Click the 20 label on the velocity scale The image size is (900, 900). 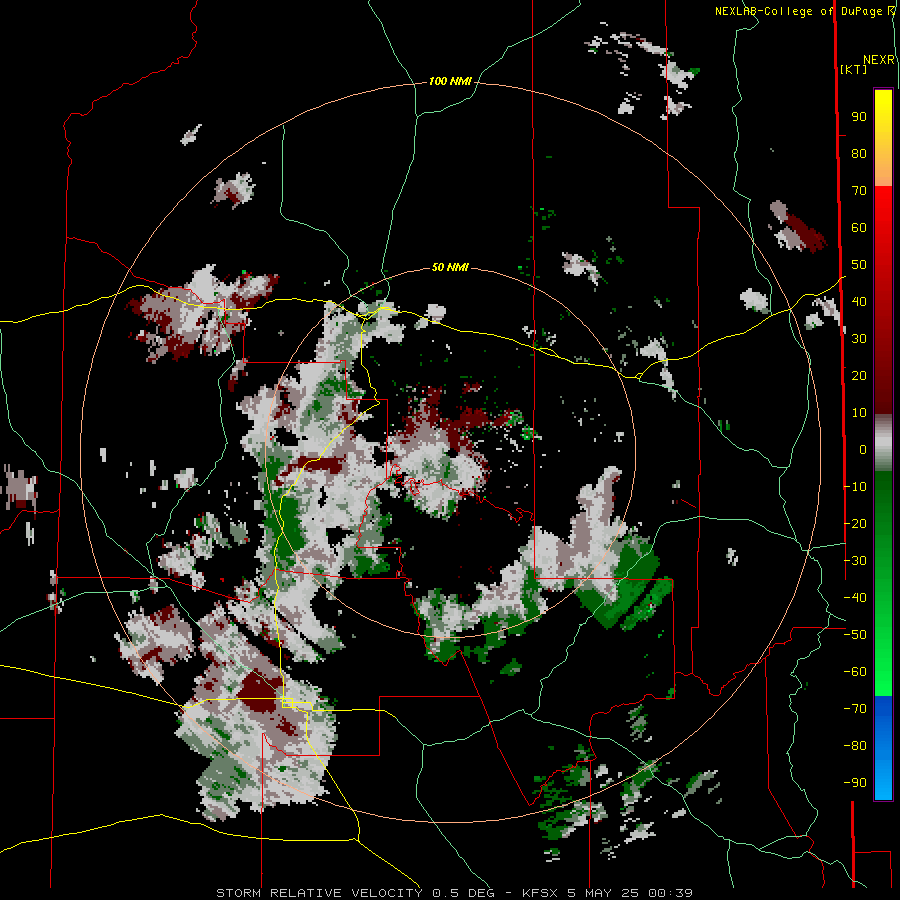coord(859,375)
